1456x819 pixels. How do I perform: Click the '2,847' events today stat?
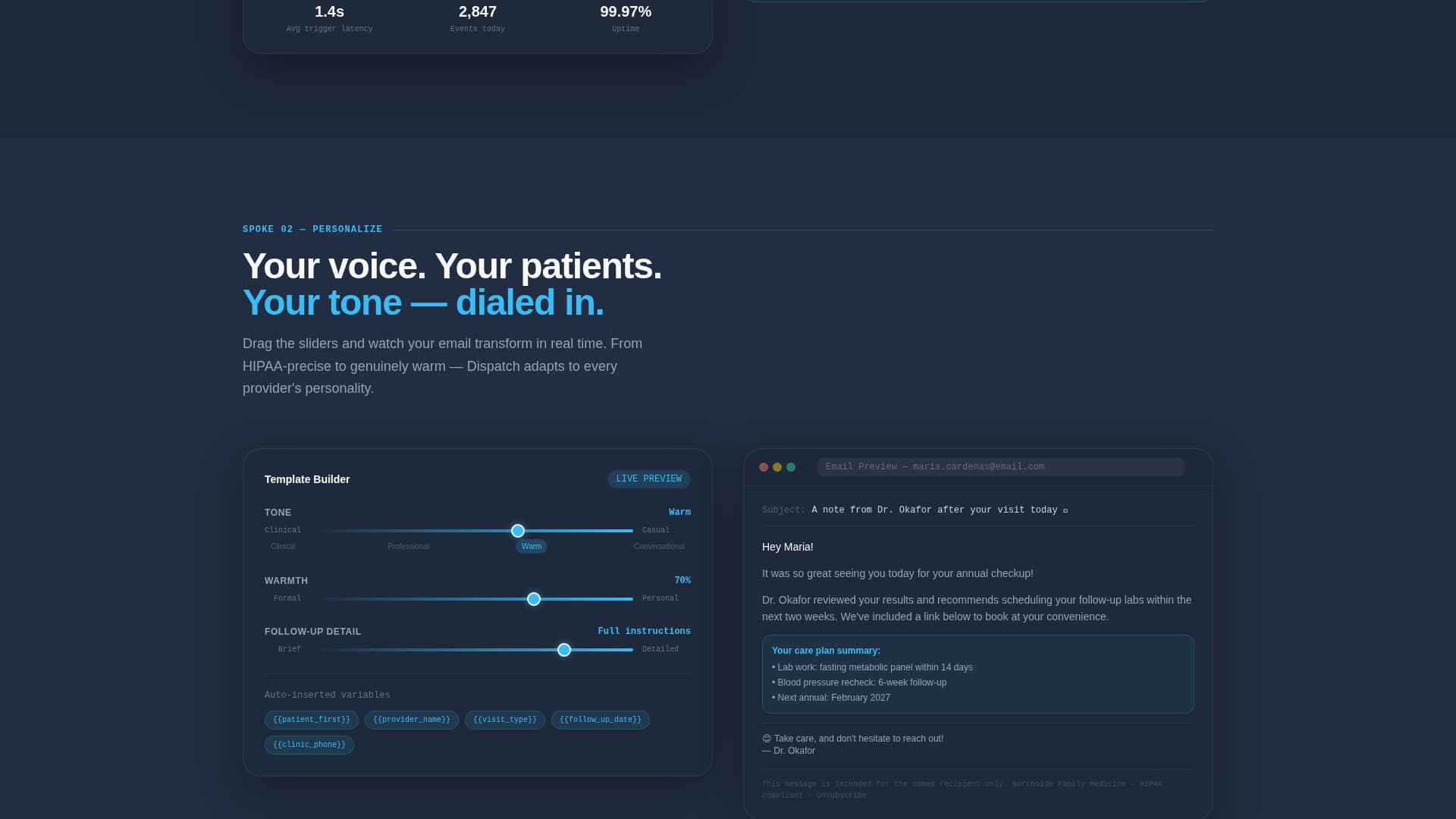coord(478,11)
